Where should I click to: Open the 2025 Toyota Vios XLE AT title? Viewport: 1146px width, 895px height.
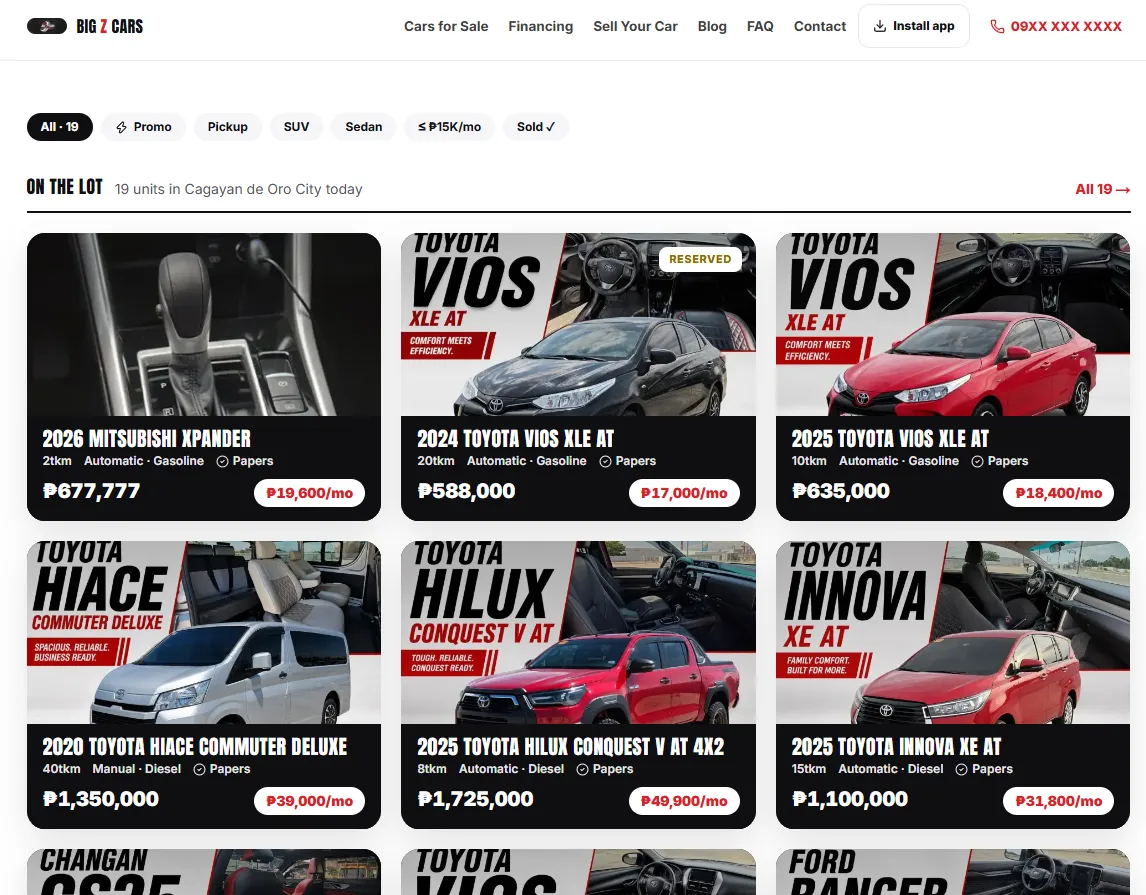coord(890,438)
